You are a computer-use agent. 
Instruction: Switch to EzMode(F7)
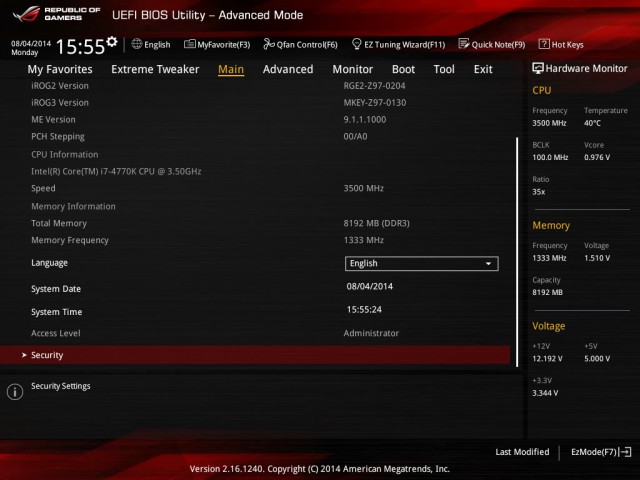pos(601,452)
